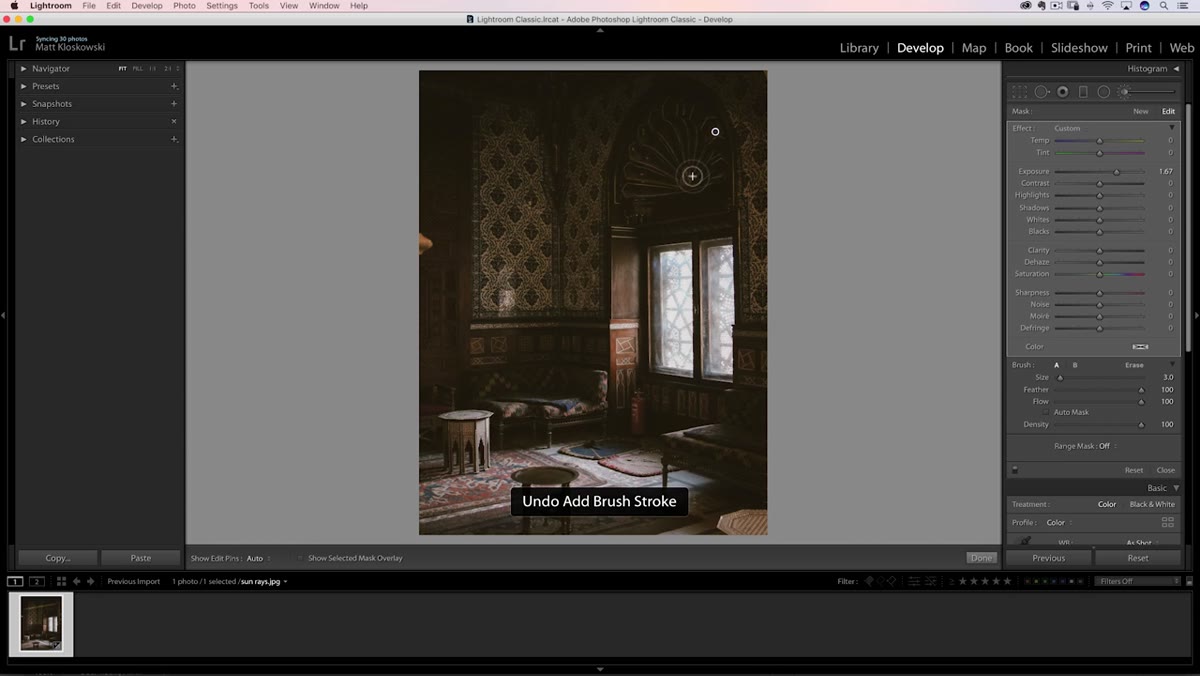Select the Crop Overlay tool icon
Image resolution: width=1200 pixels, height=676 pixels.
pyautogui.click(x=1019, y=91)
